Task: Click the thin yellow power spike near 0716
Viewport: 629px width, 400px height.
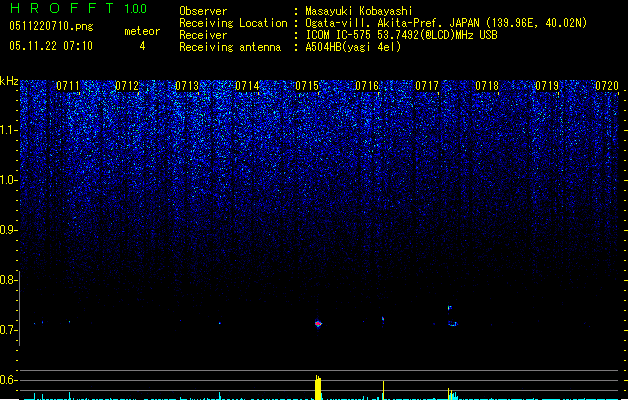Action: (x=383, y=390)
